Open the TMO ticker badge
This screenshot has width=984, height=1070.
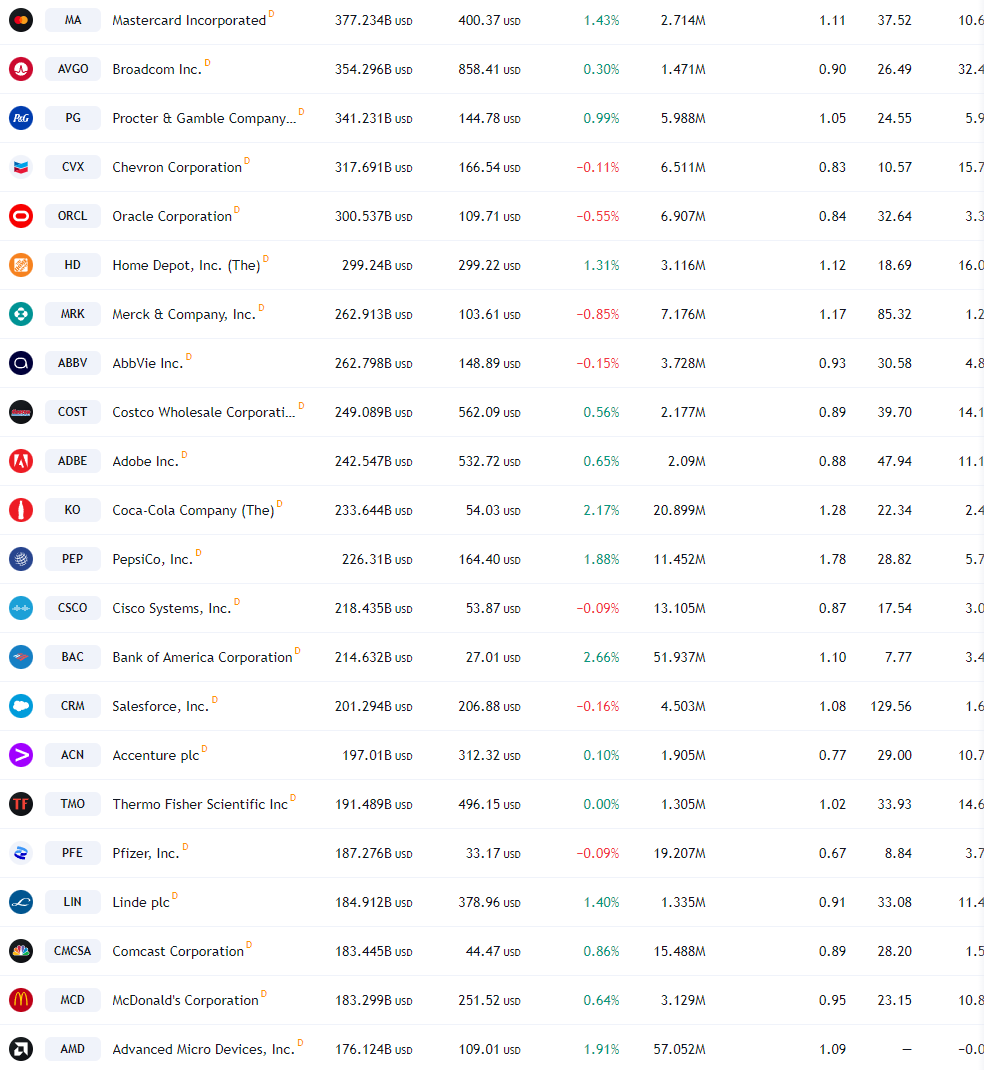coord(72,804)
